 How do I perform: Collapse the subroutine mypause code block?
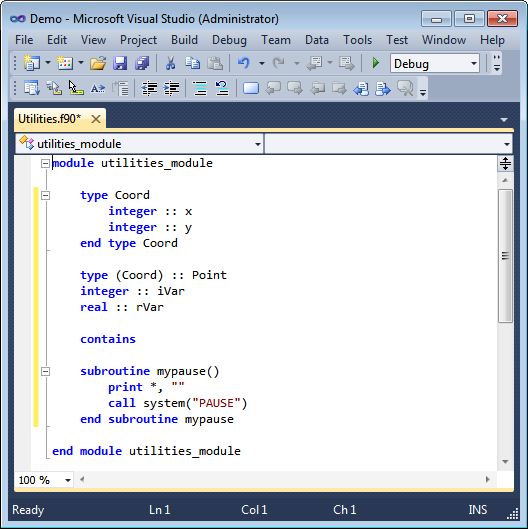point(45,371)
